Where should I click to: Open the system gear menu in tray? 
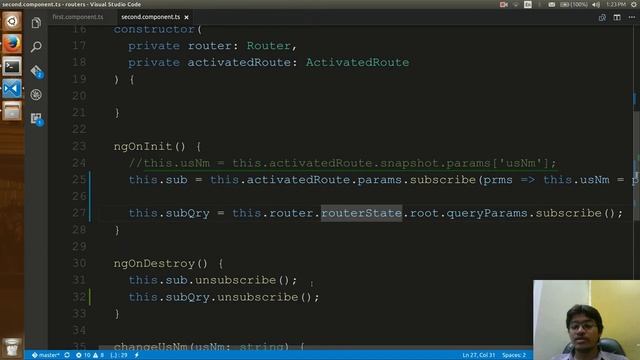(635, 4)
